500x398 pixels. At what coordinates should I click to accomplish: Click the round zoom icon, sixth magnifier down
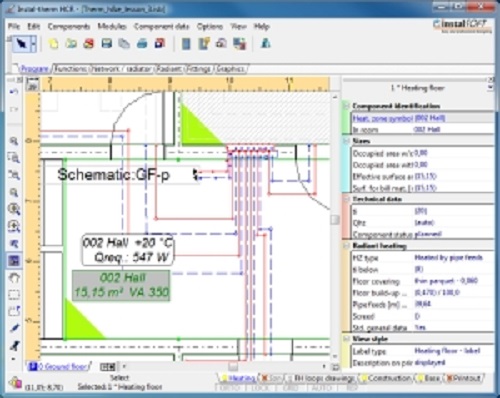[x=14, y=226]
